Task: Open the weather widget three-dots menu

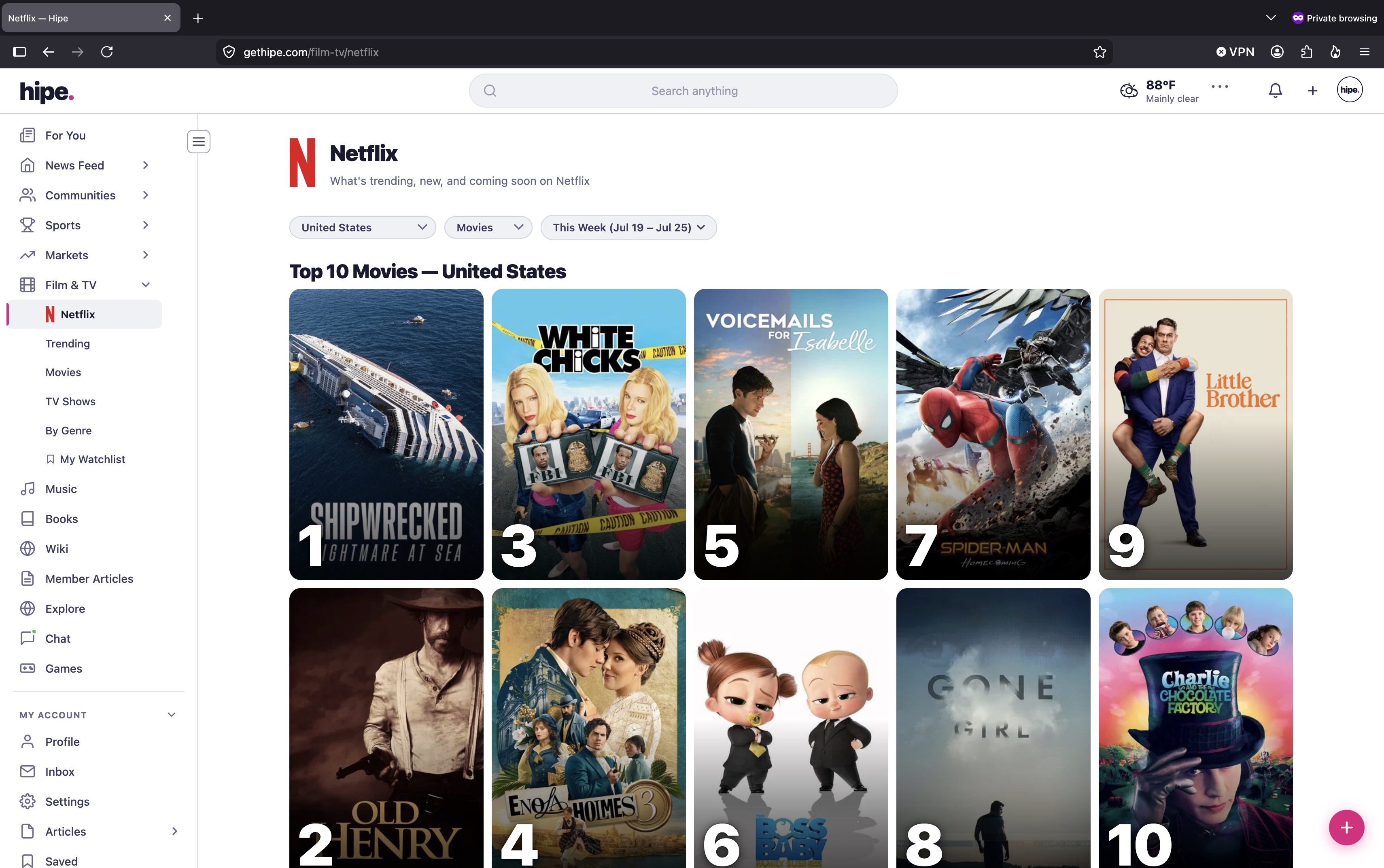Action: tap(1220, 86)
